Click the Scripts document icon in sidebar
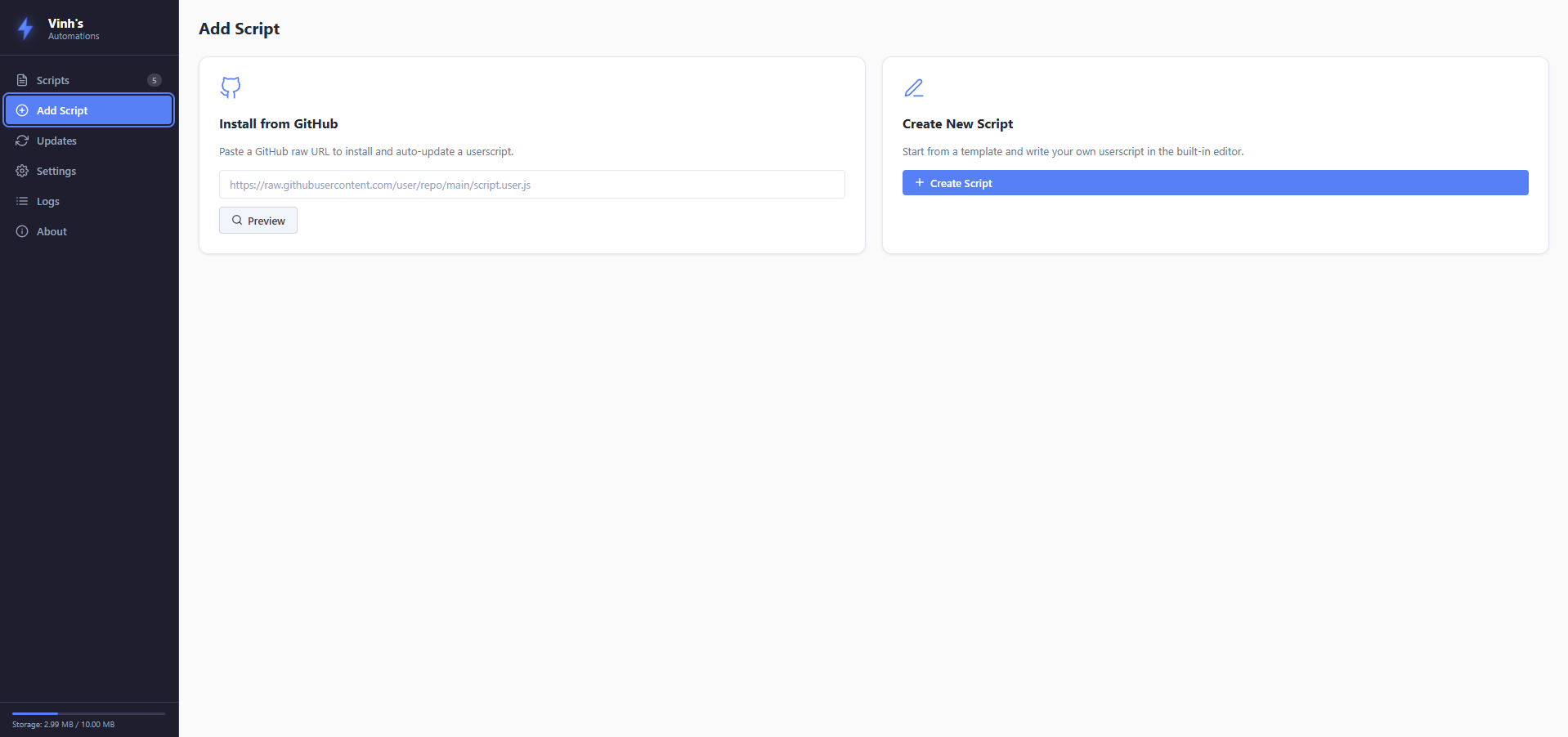This screenshot has height=737, width=1568. point(22,80)
